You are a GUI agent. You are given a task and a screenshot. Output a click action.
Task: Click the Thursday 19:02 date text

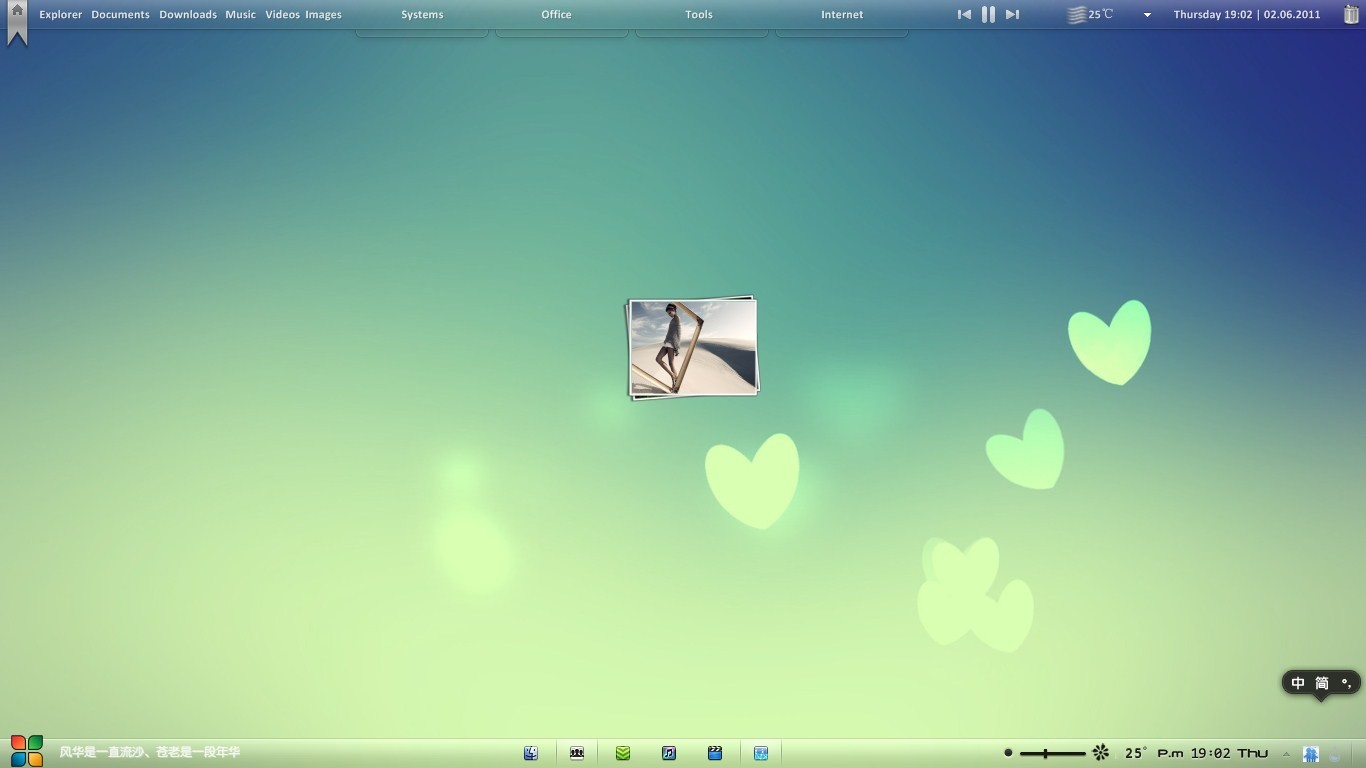(x=1247, y=15)
